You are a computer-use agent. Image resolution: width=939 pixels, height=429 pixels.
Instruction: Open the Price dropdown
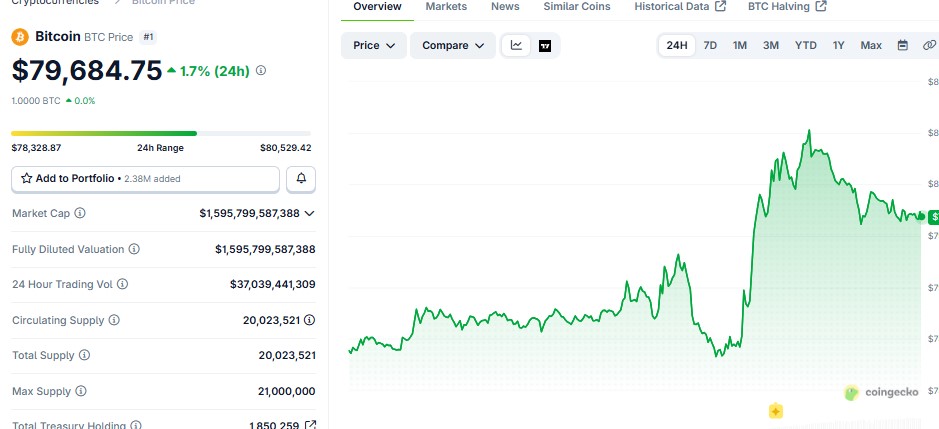coord(374,46)
